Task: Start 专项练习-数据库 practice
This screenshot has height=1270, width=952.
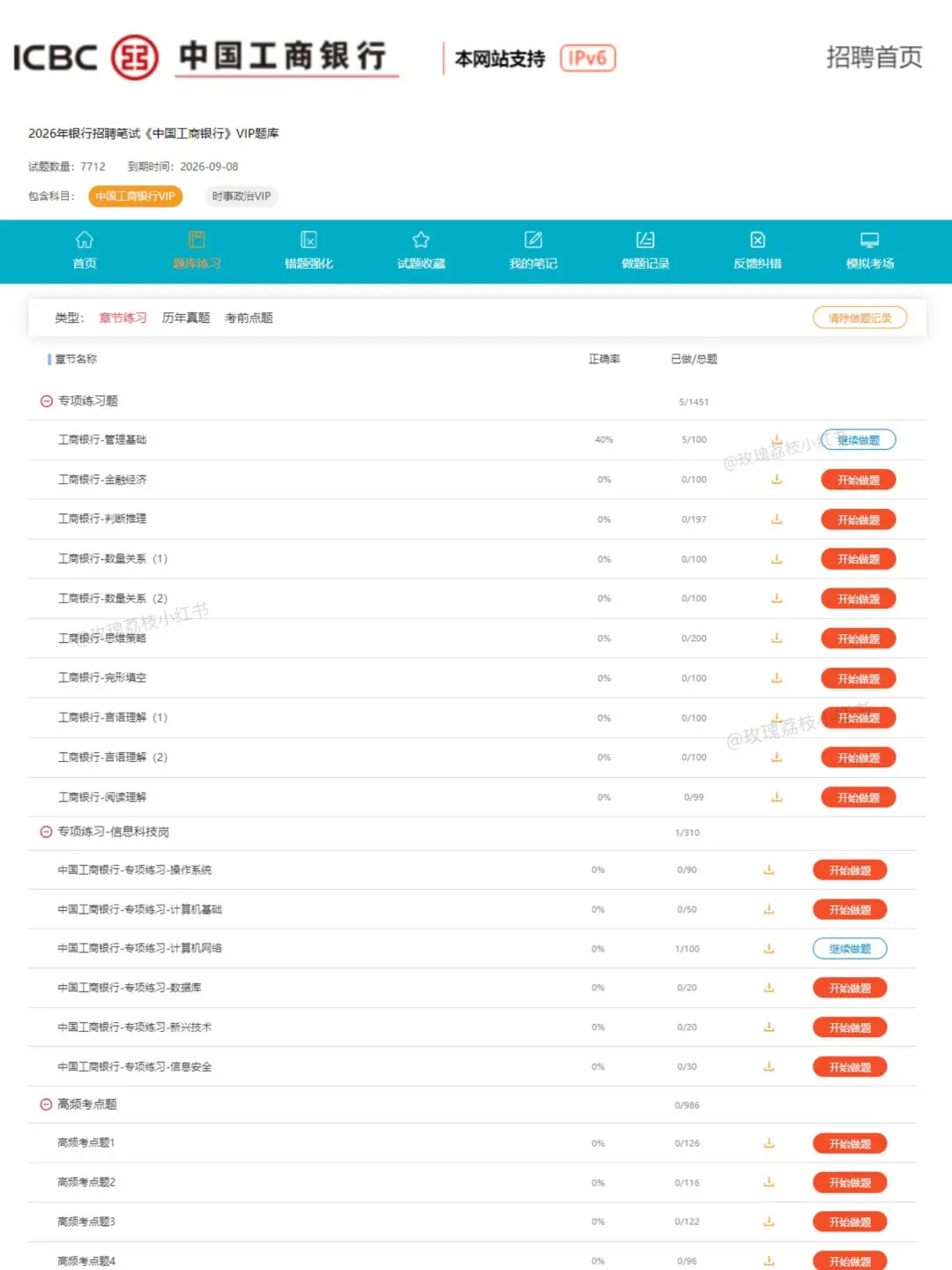Action: click(850, 989)
